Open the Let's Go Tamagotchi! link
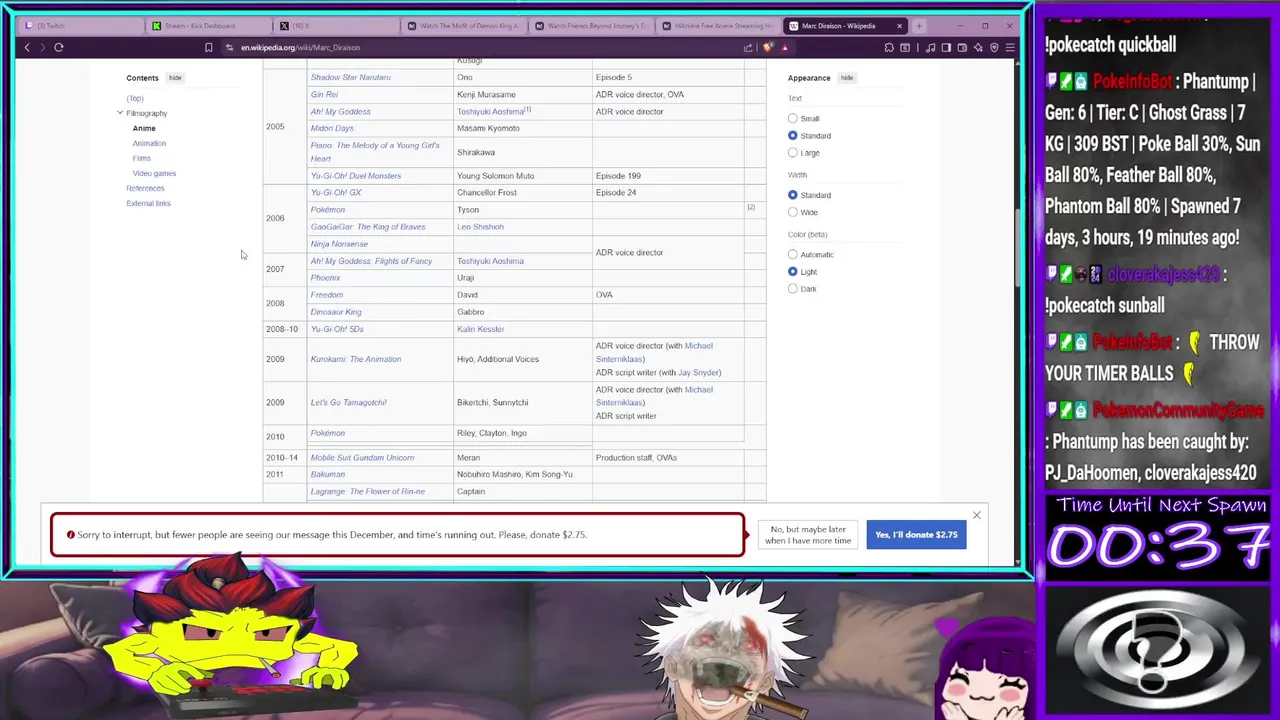The width and height of the screenshot is (1280, 720). 348,402
